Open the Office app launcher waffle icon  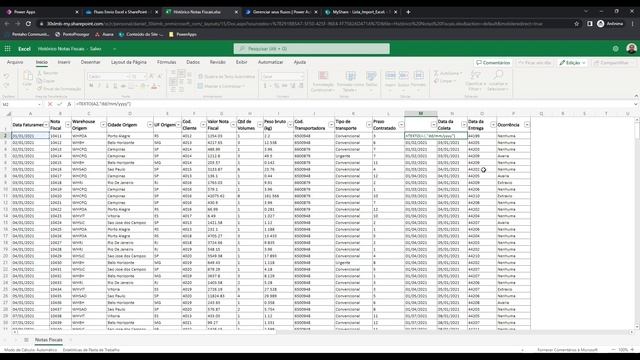tap(7, 49)
